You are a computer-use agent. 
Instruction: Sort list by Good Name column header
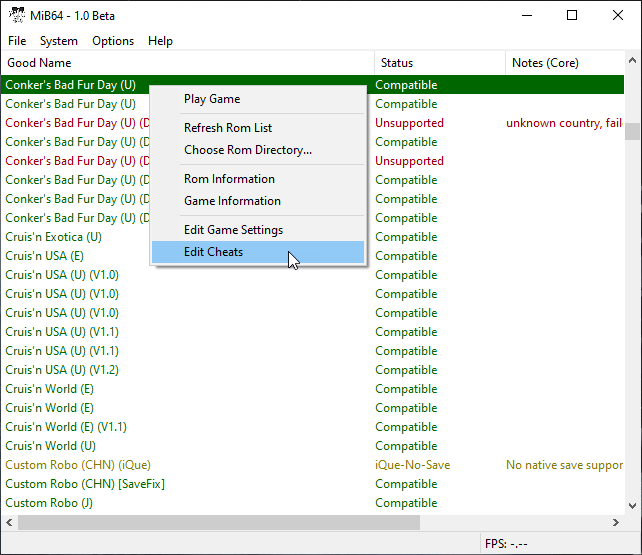coord(188,63)
